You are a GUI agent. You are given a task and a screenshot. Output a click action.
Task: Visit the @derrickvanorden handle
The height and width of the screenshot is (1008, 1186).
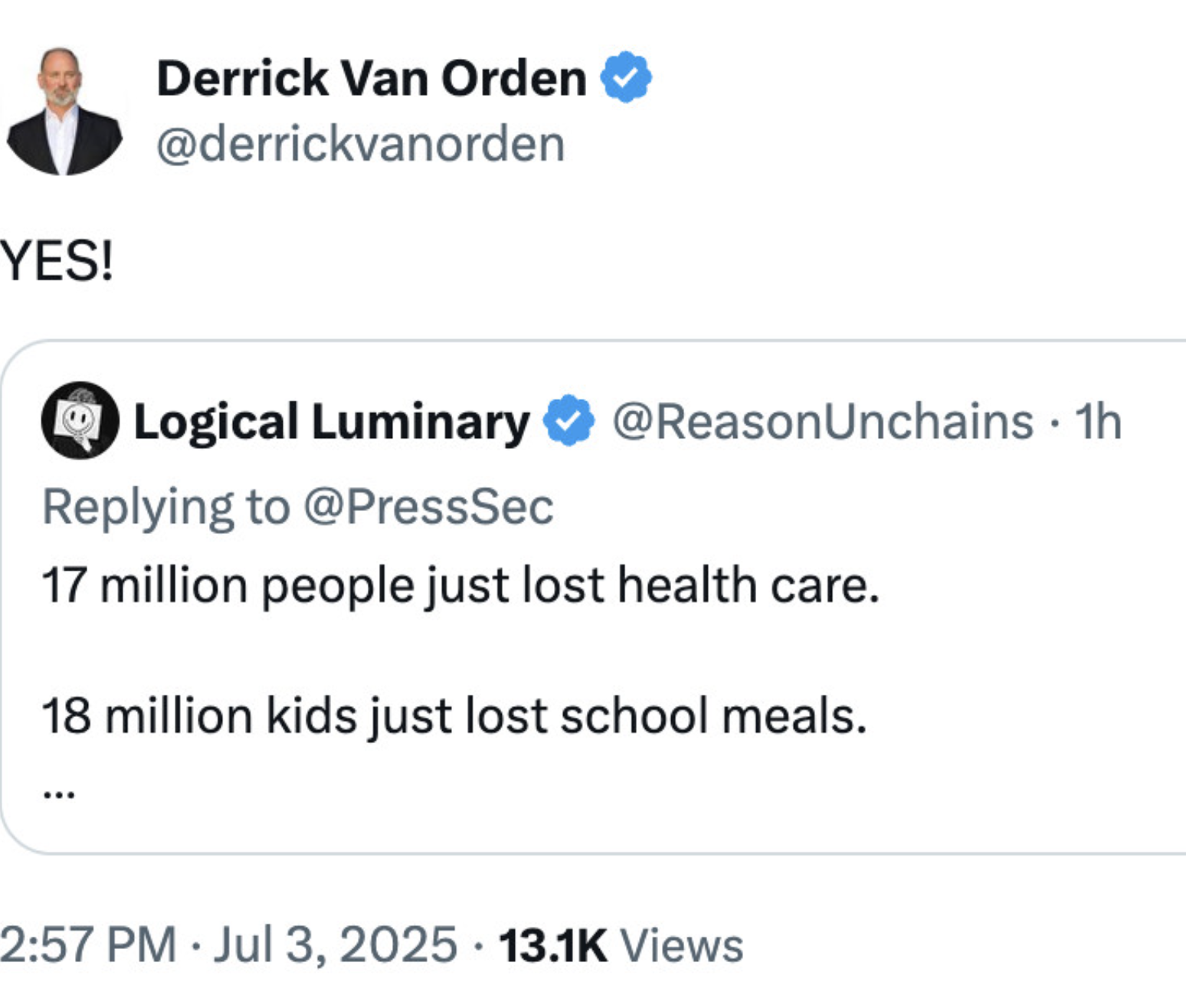click(x=360, y=144)
